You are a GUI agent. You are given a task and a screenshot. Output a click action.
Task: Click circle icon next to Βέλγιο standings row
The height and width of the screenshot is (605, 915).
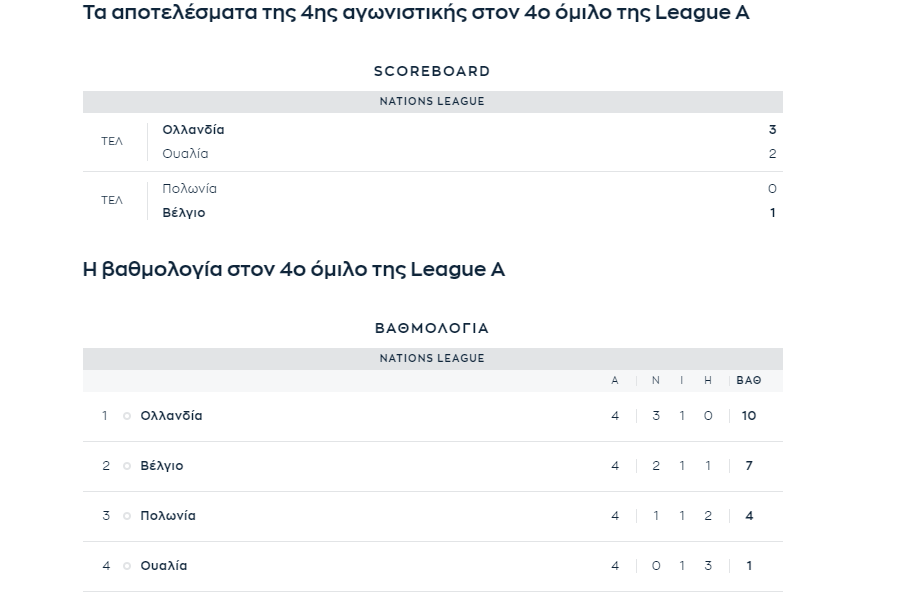pyautogui.click(x=127, y=466)
